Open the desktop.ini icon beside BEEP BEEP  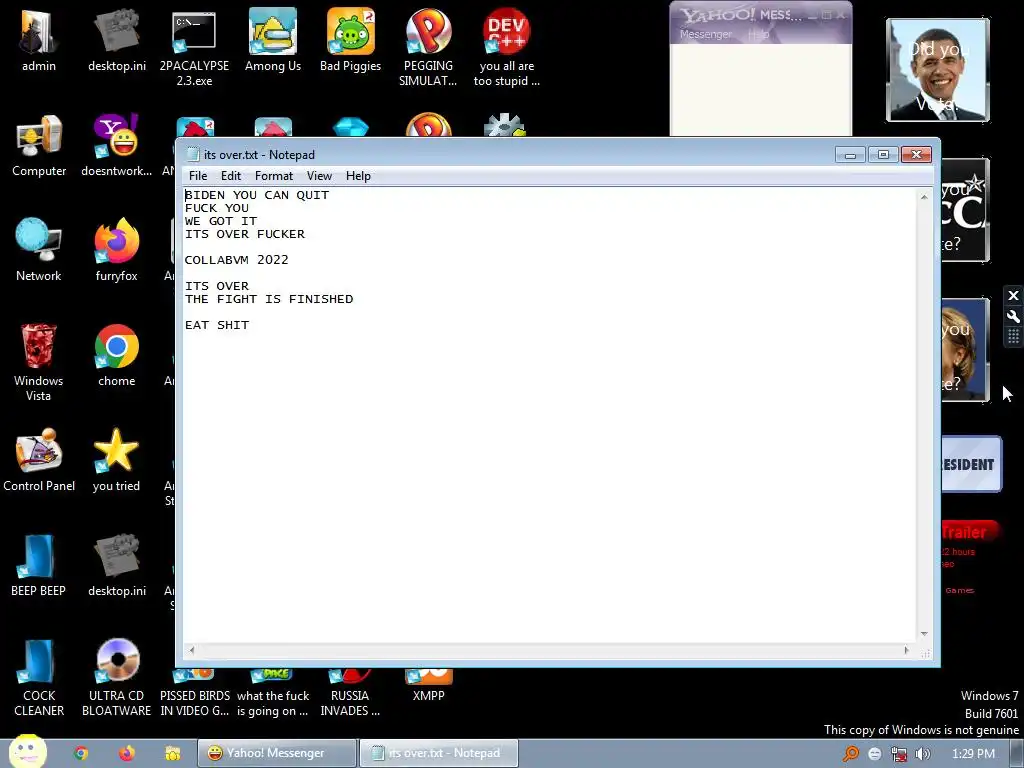pyautogui.click(x=117, y=566)
